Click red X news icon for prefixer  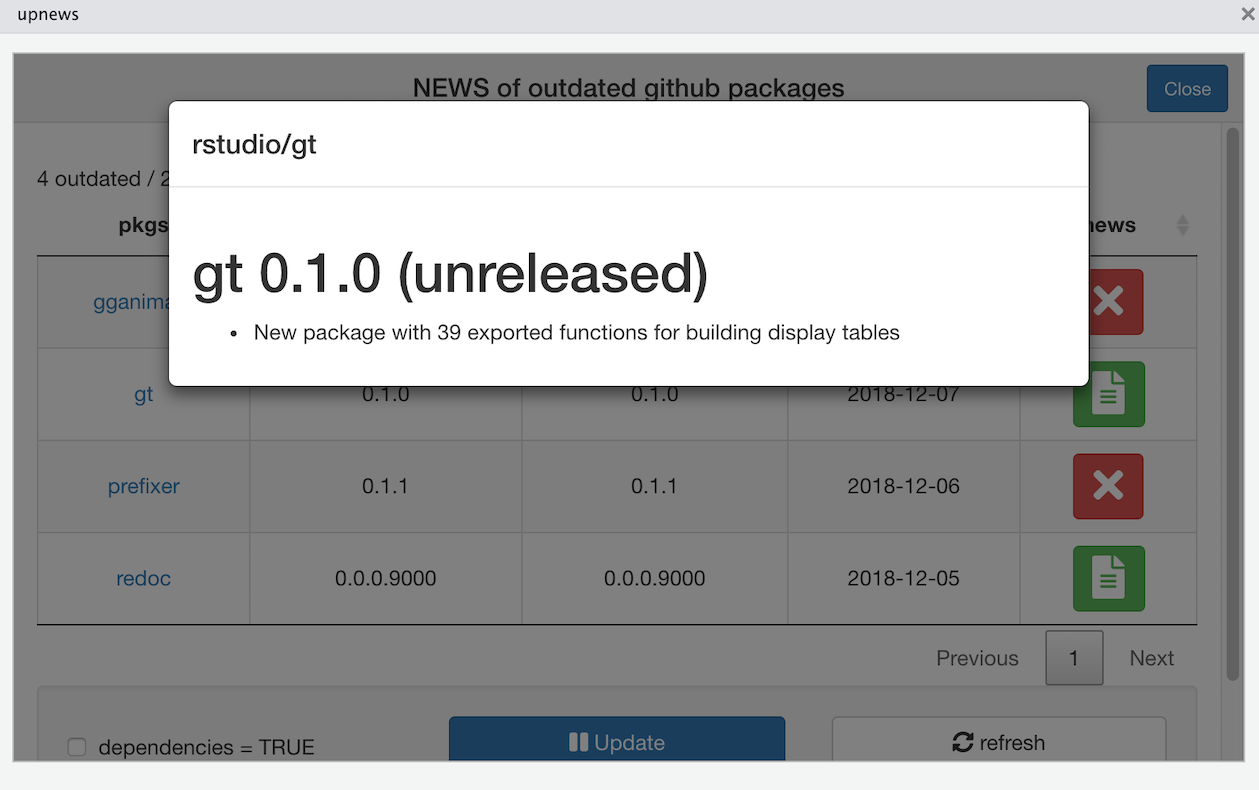[x=1108, y=486]
